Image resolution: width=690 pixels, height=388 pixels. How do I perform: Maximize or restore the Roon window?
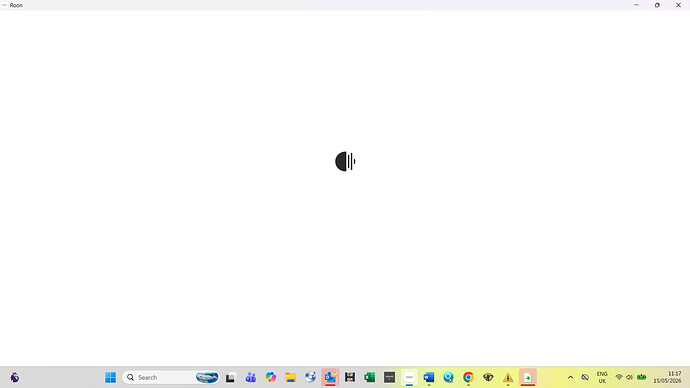[657, 5]
